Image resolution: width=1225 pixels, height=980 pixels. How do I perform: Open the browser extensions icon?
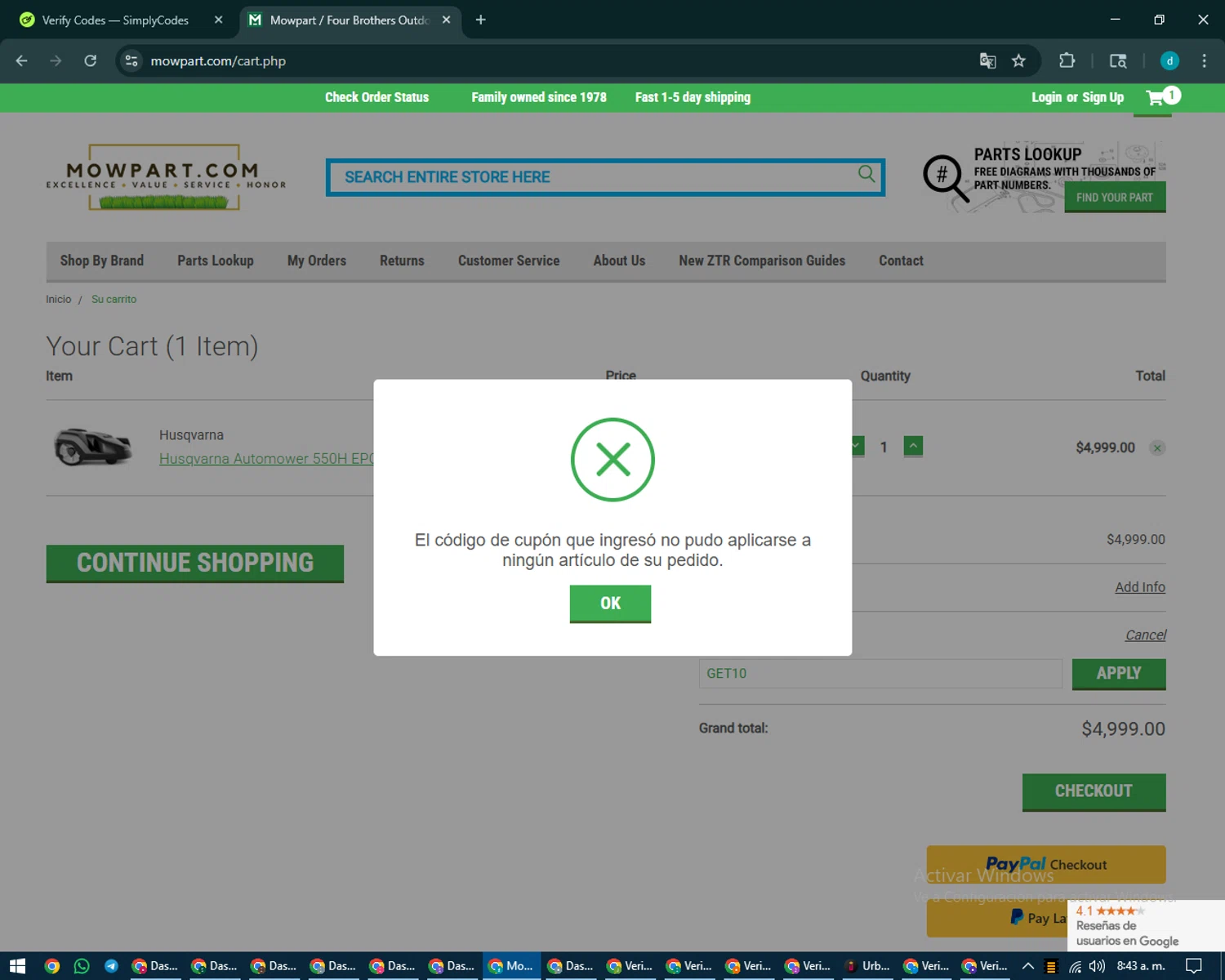pyautogui.click(x=1067, y=60)
